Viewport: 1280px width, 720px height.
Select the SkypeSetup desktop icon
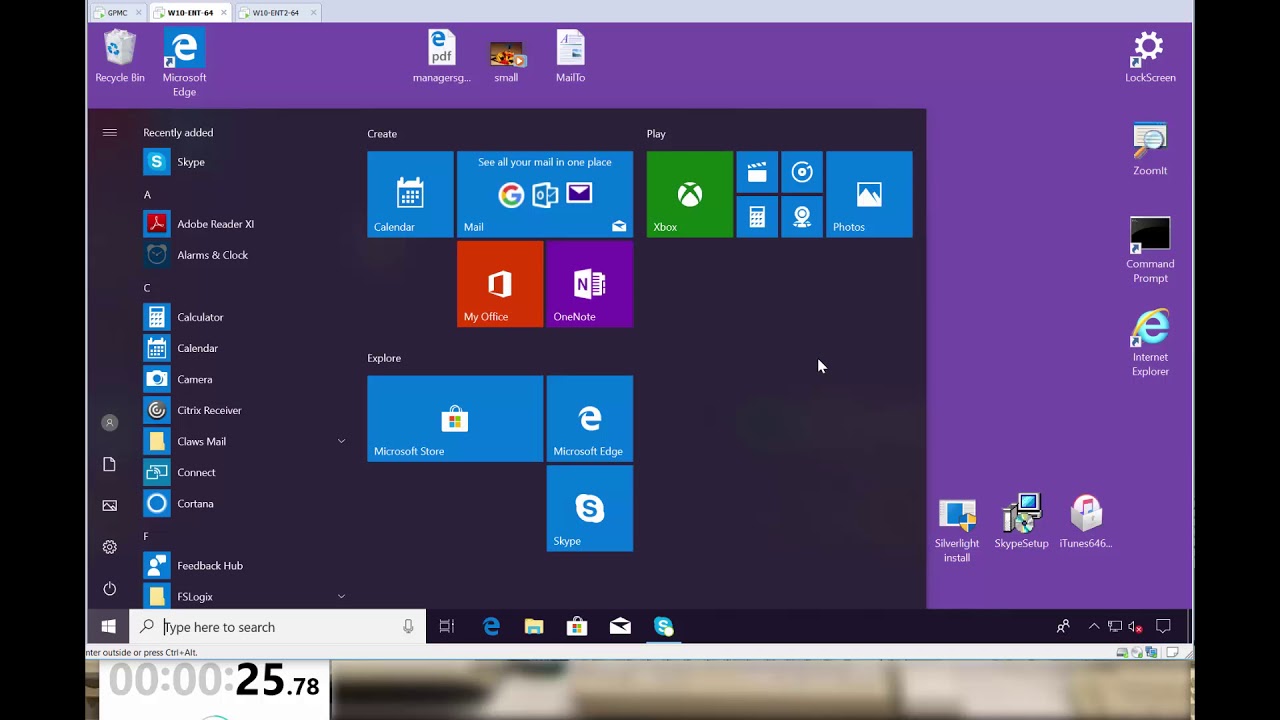1021,522
